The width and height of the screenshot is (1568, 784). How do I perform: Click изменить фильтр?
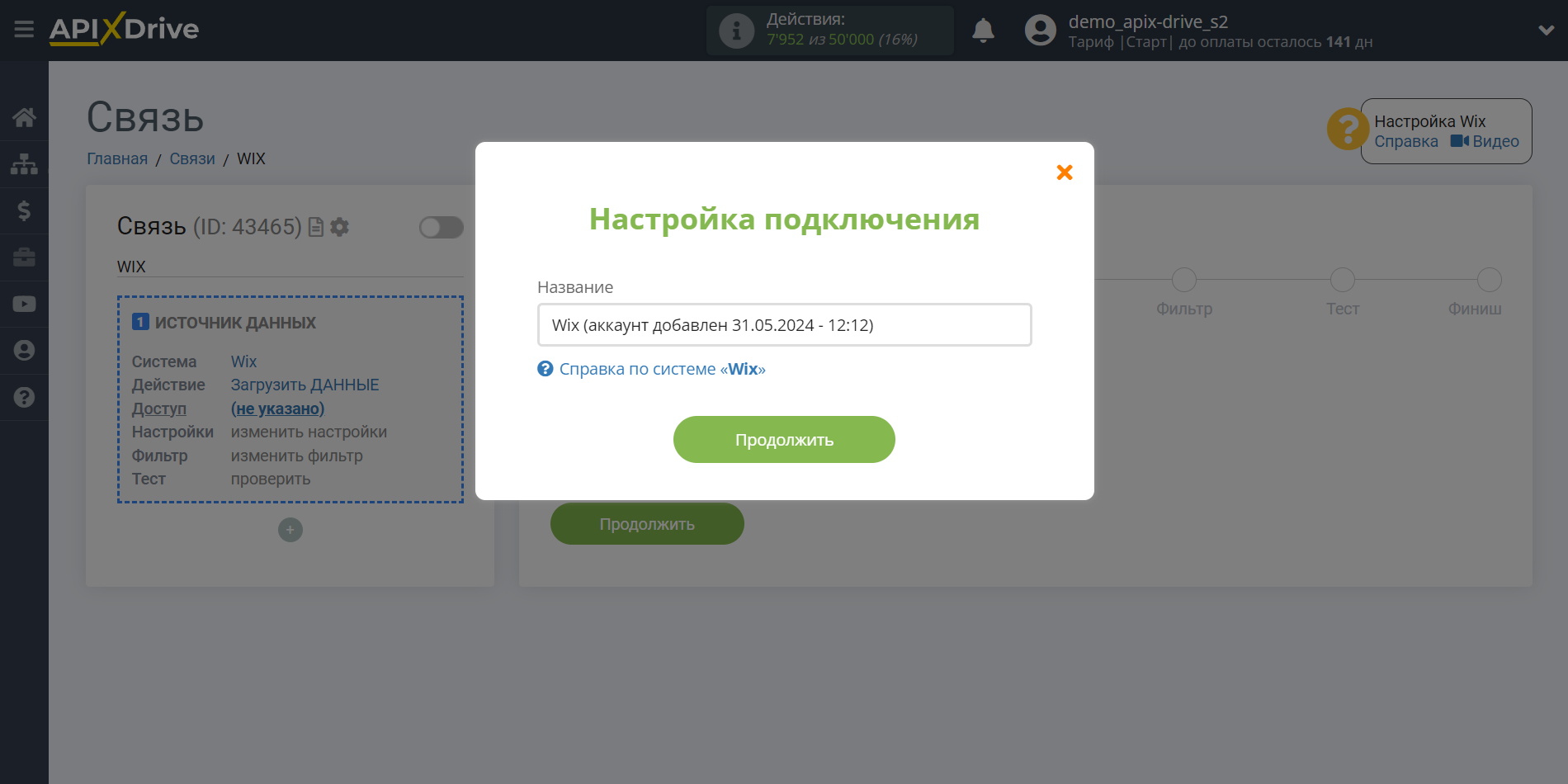(296, 456)
